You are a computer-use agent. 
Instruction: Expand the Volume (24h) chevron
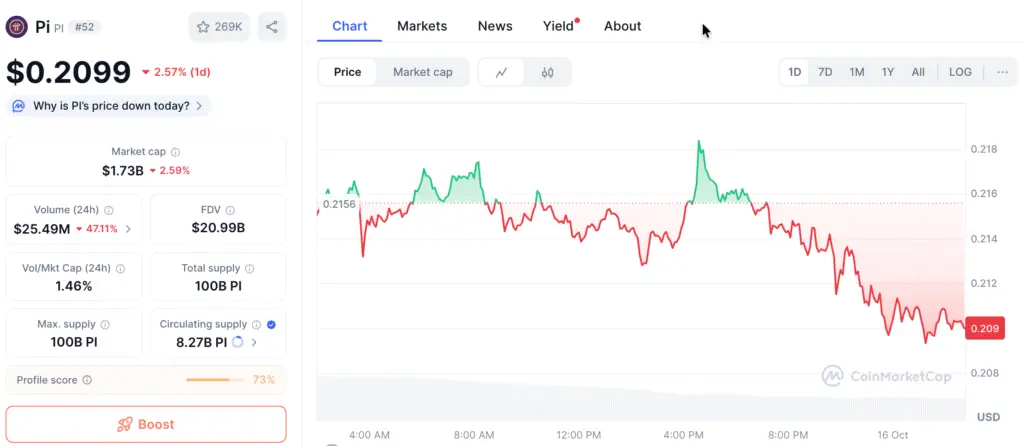point(128,229)
